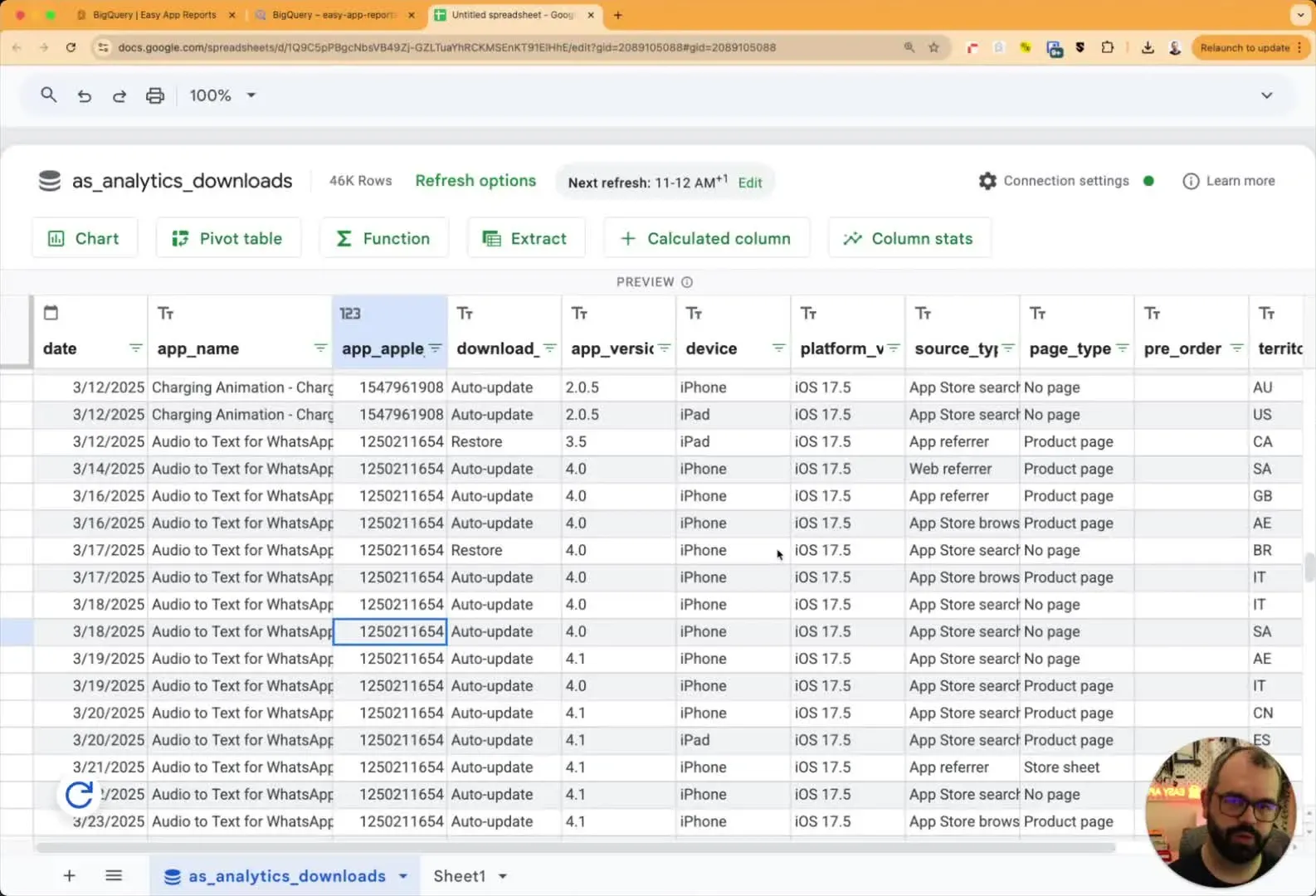The height and width of the screenshot is (896, 1316).
Task: Click the Learn more link
Action: (x=1229, y=181)
